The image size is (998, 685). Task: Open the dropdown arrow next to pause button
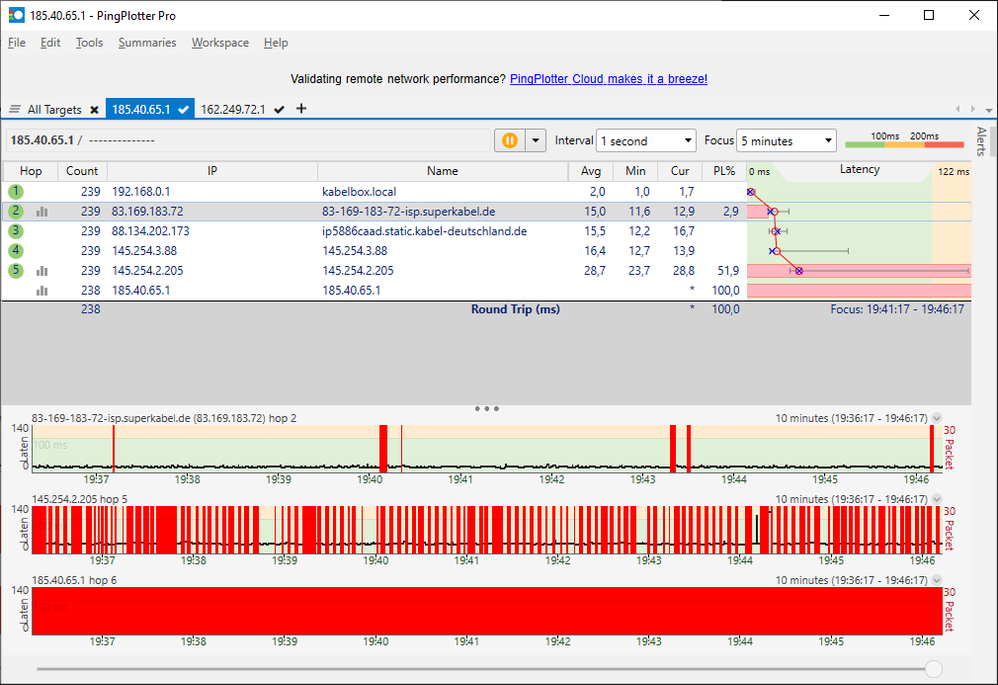(536, 140)
